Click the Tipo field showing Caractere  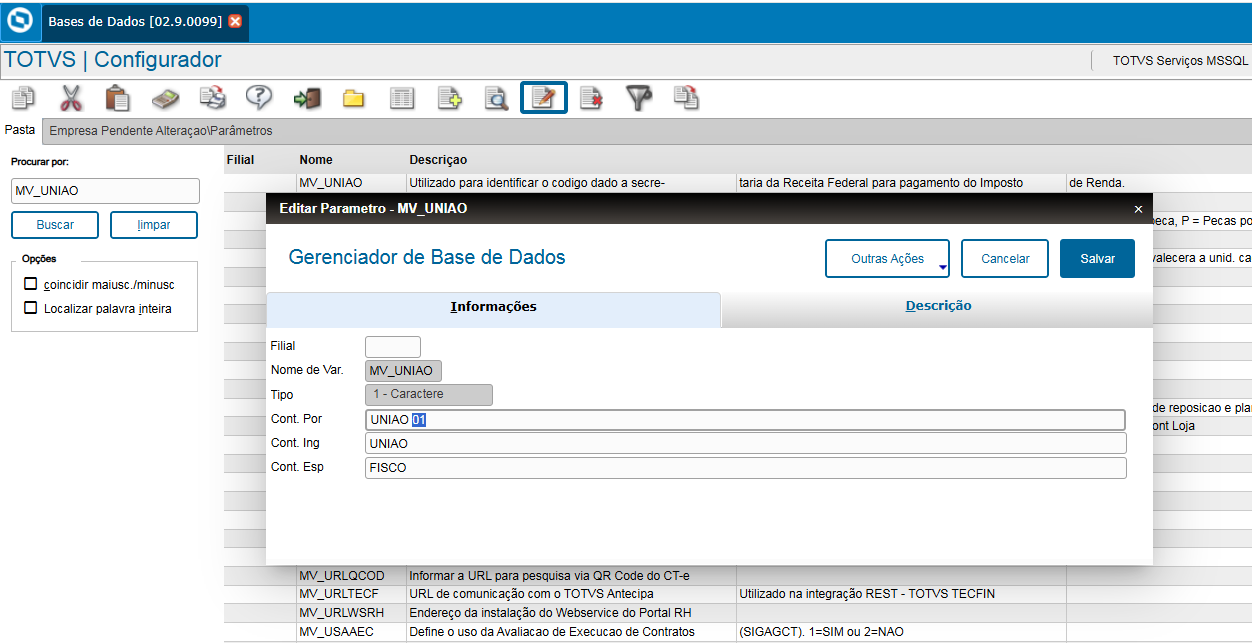pos(429,395)
